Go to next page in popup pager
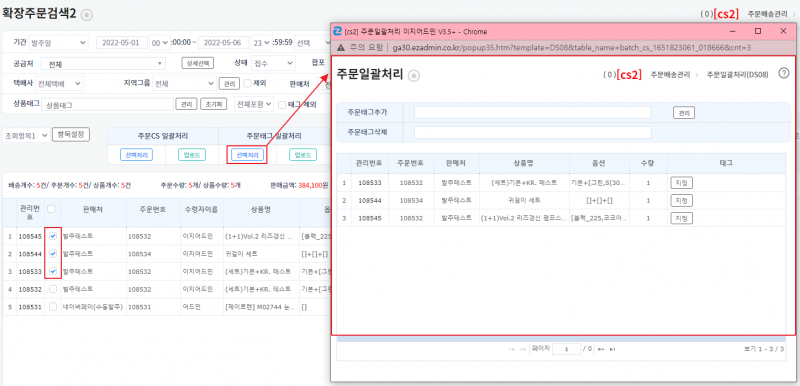Screen dimensions: 800x386 click(601, 349)
